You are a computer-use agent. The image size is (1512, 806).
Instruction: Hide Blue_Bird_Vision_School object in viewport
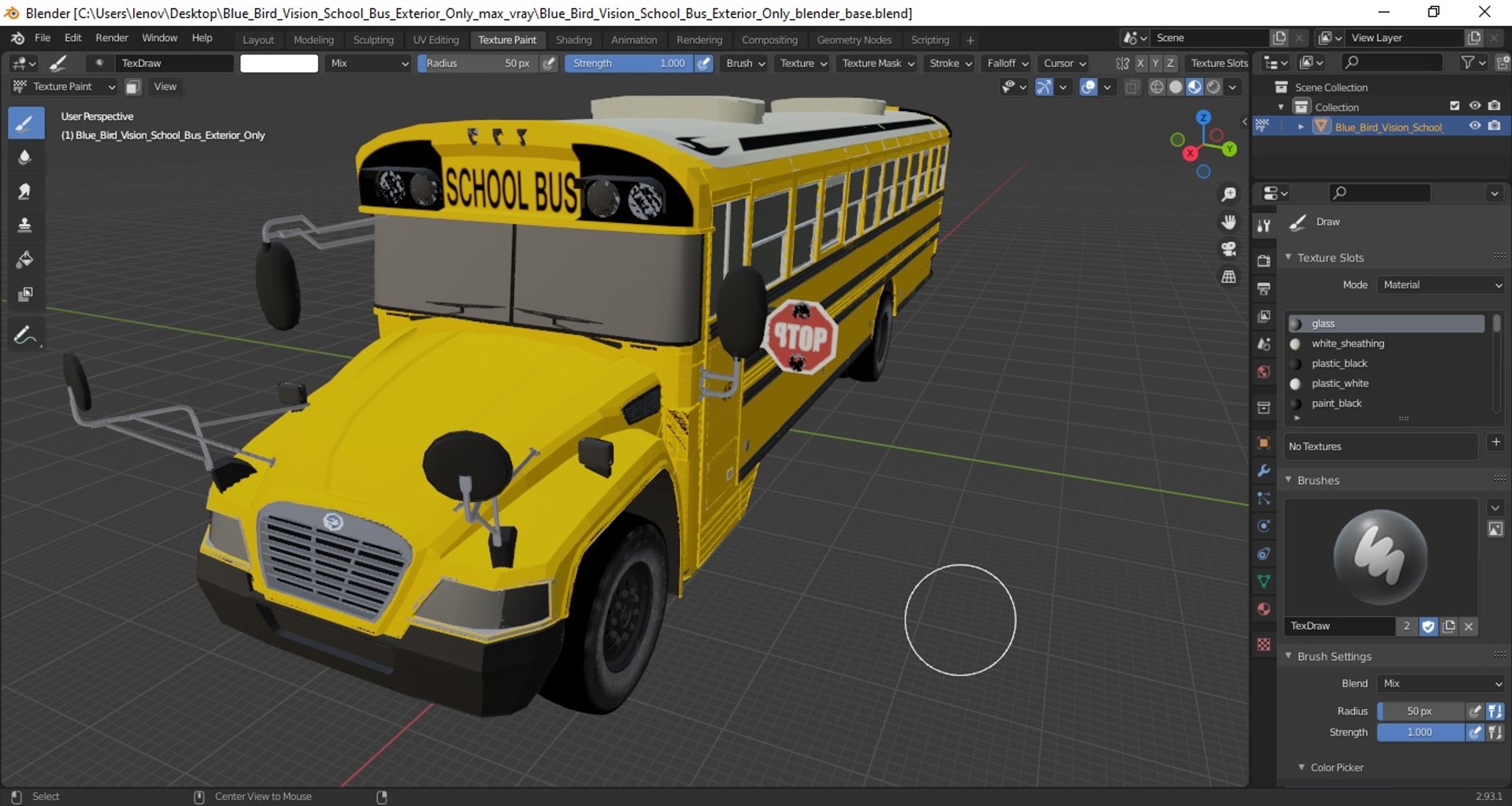[x=1475, y=126]
